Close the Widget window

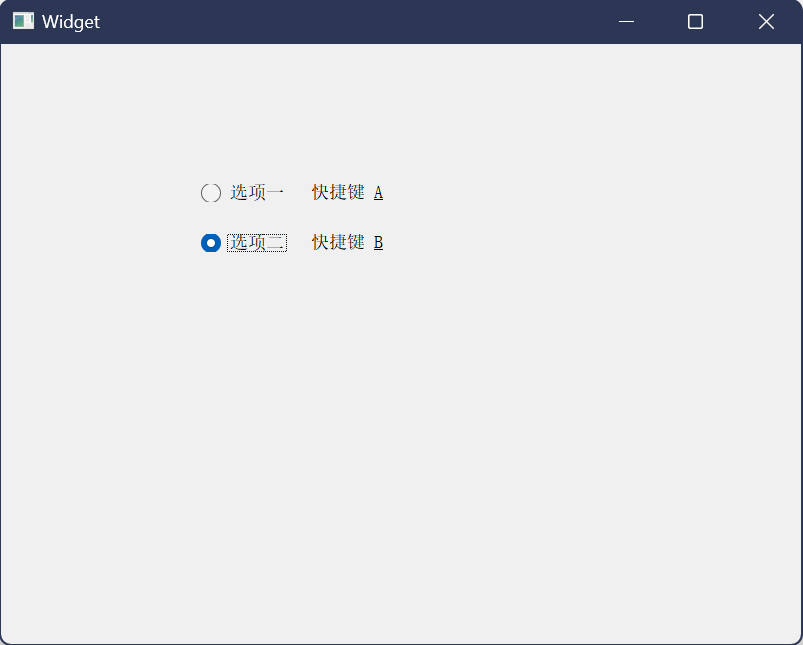click(766, 22)
